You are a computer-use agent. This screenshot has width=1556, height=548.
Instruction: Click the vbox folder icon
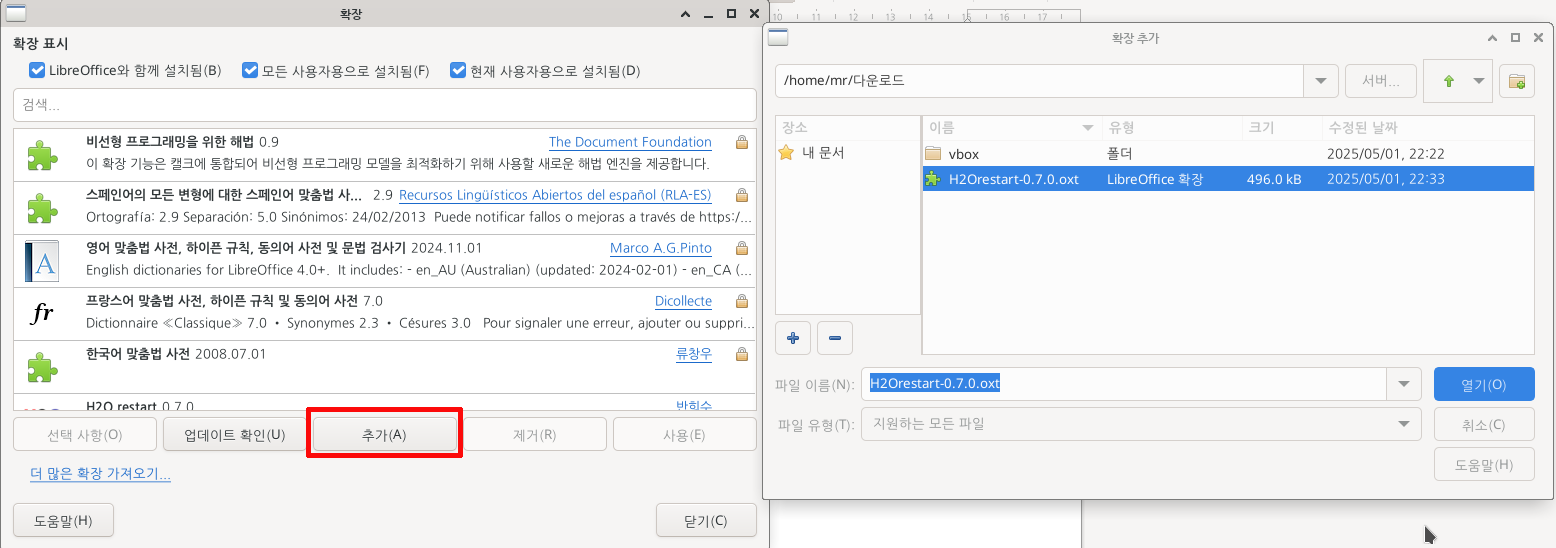pyautogui.click(x=933, y=154)
